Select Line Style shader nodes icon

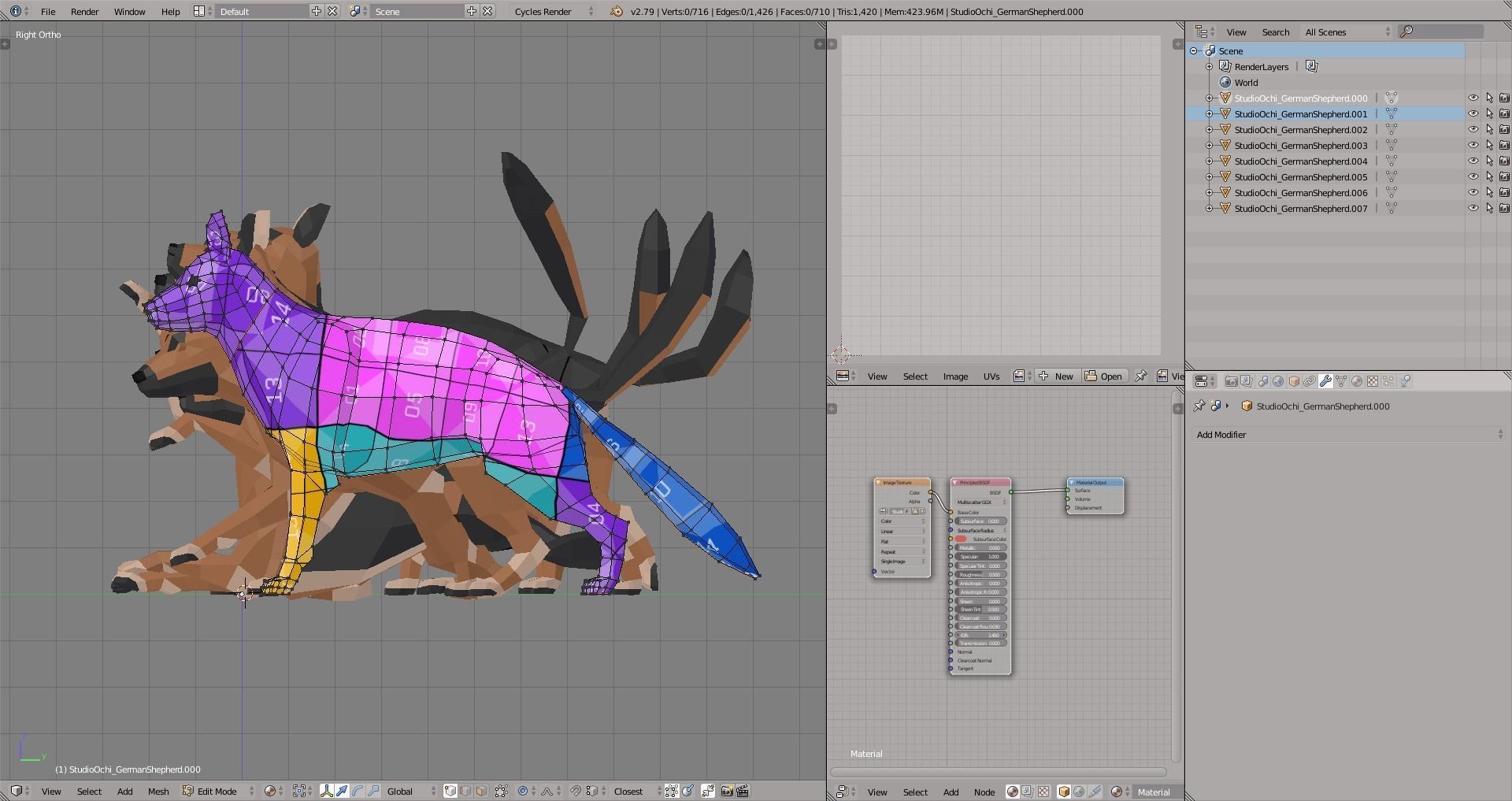(1095, 792)
